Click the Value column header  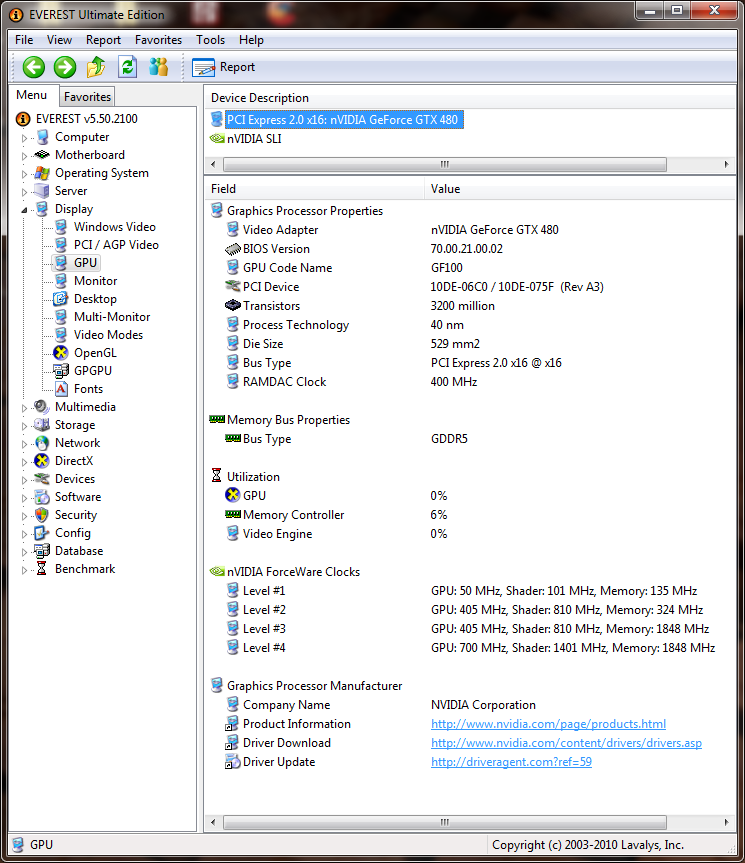[580, 189]
